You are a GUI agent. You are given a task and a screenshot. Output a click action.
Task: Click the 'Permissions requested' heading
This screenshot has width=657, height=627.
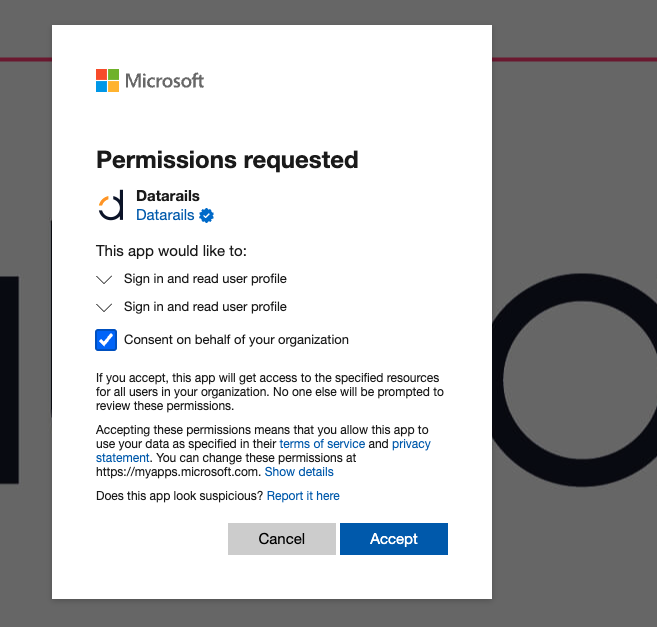pyautogui.click(x=227, y=159)
